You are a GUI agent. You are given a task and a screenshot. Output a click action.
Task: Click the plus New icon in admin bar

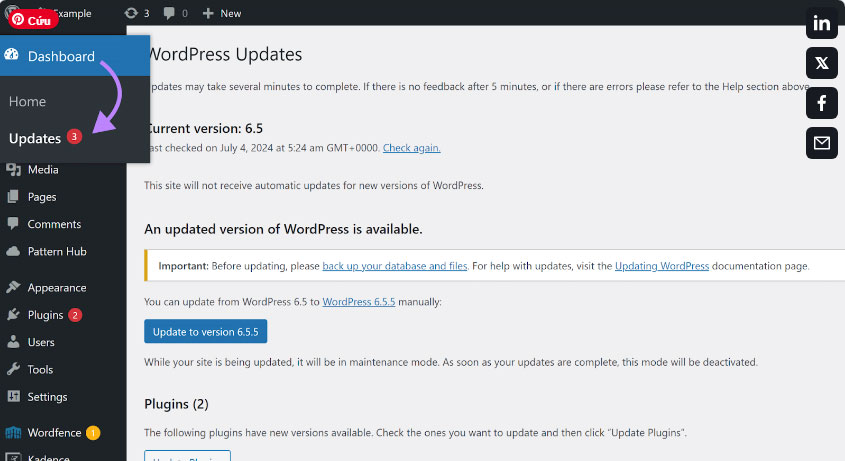(208, 13)
